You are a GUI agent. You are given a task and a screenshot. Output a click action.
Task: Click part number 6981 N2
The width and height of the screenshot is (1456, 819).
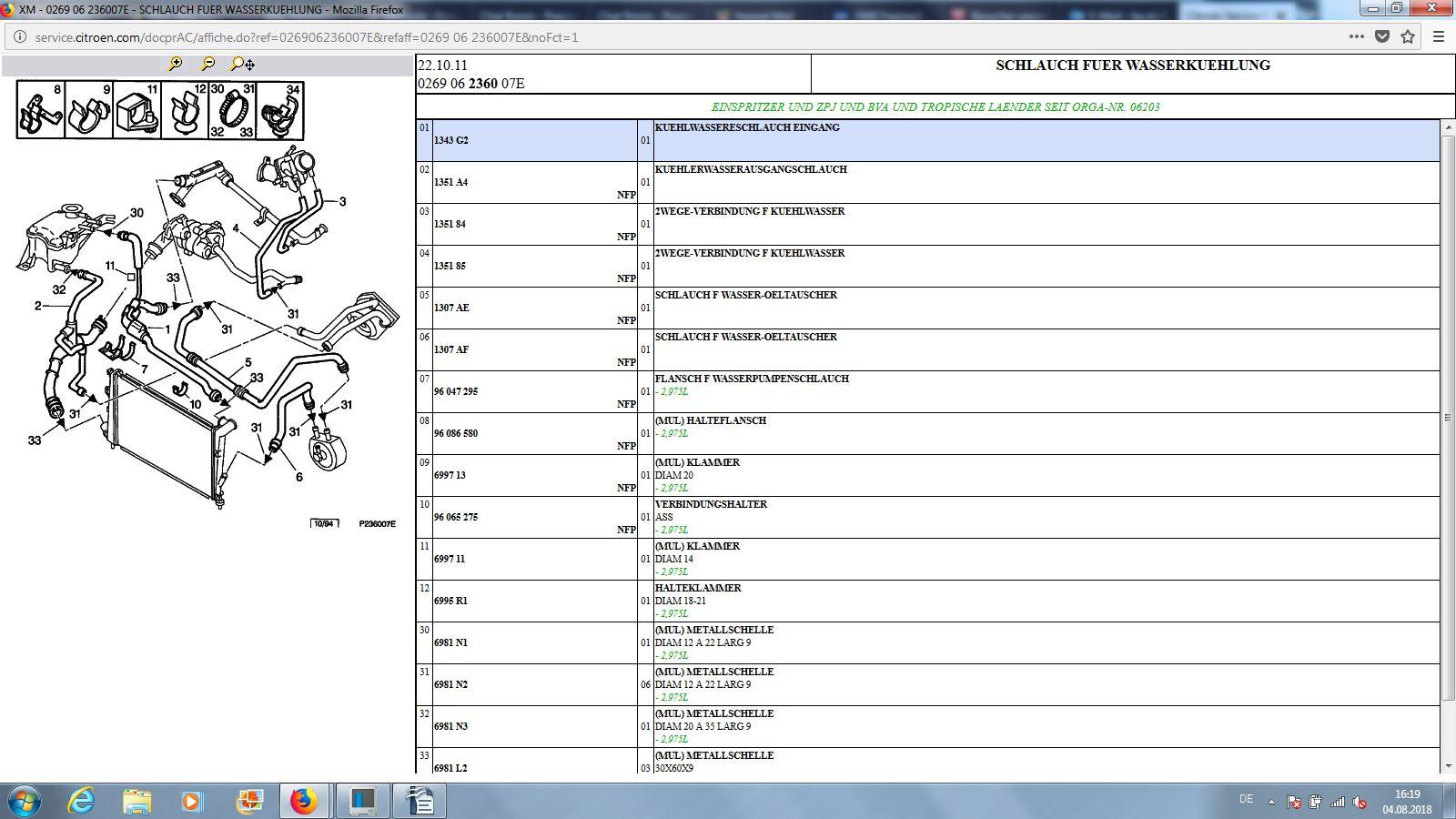tap(450, 684)
